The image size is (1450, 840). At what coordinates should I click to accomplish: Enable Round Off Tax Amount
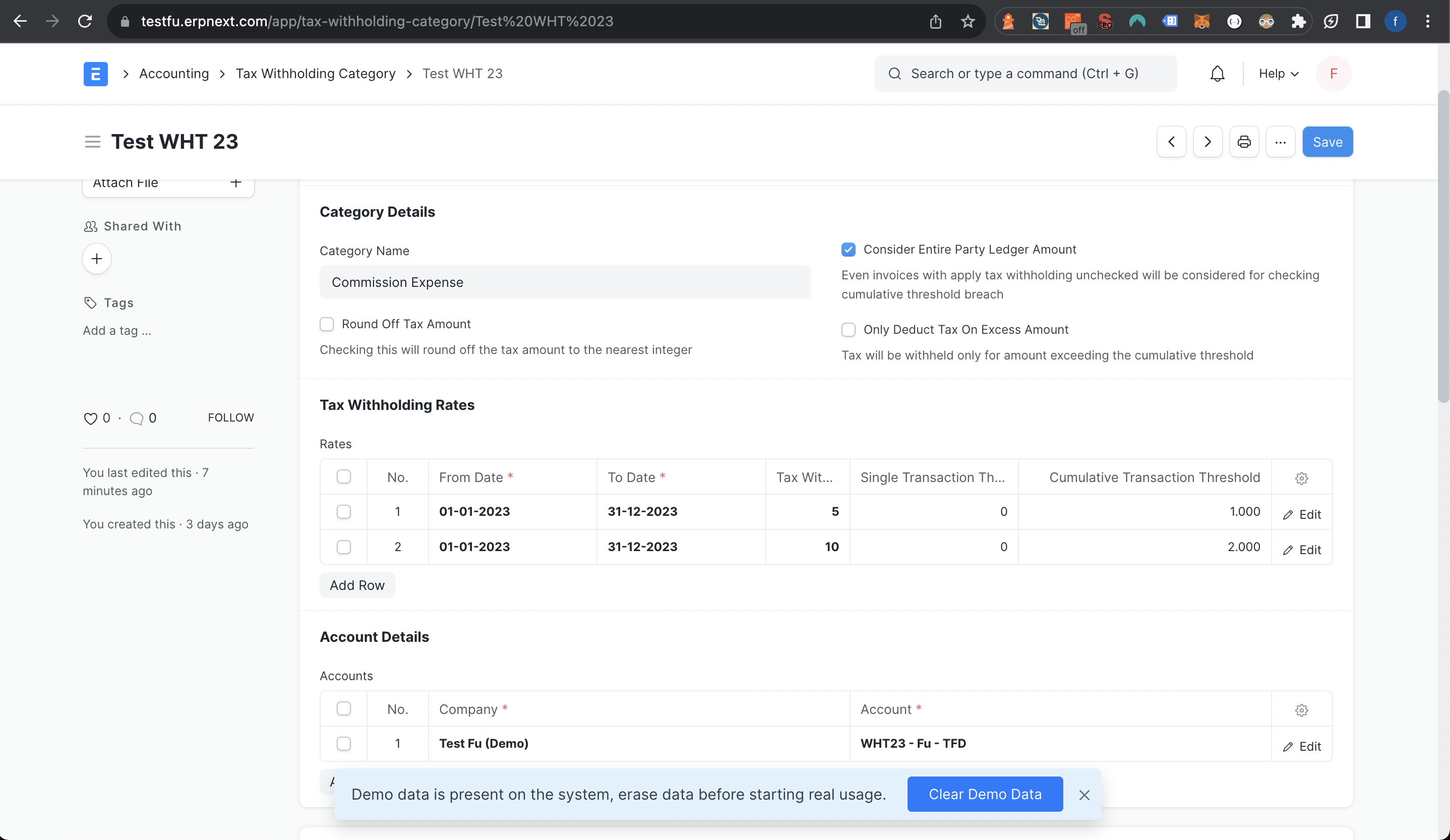(x=327, y=325)
